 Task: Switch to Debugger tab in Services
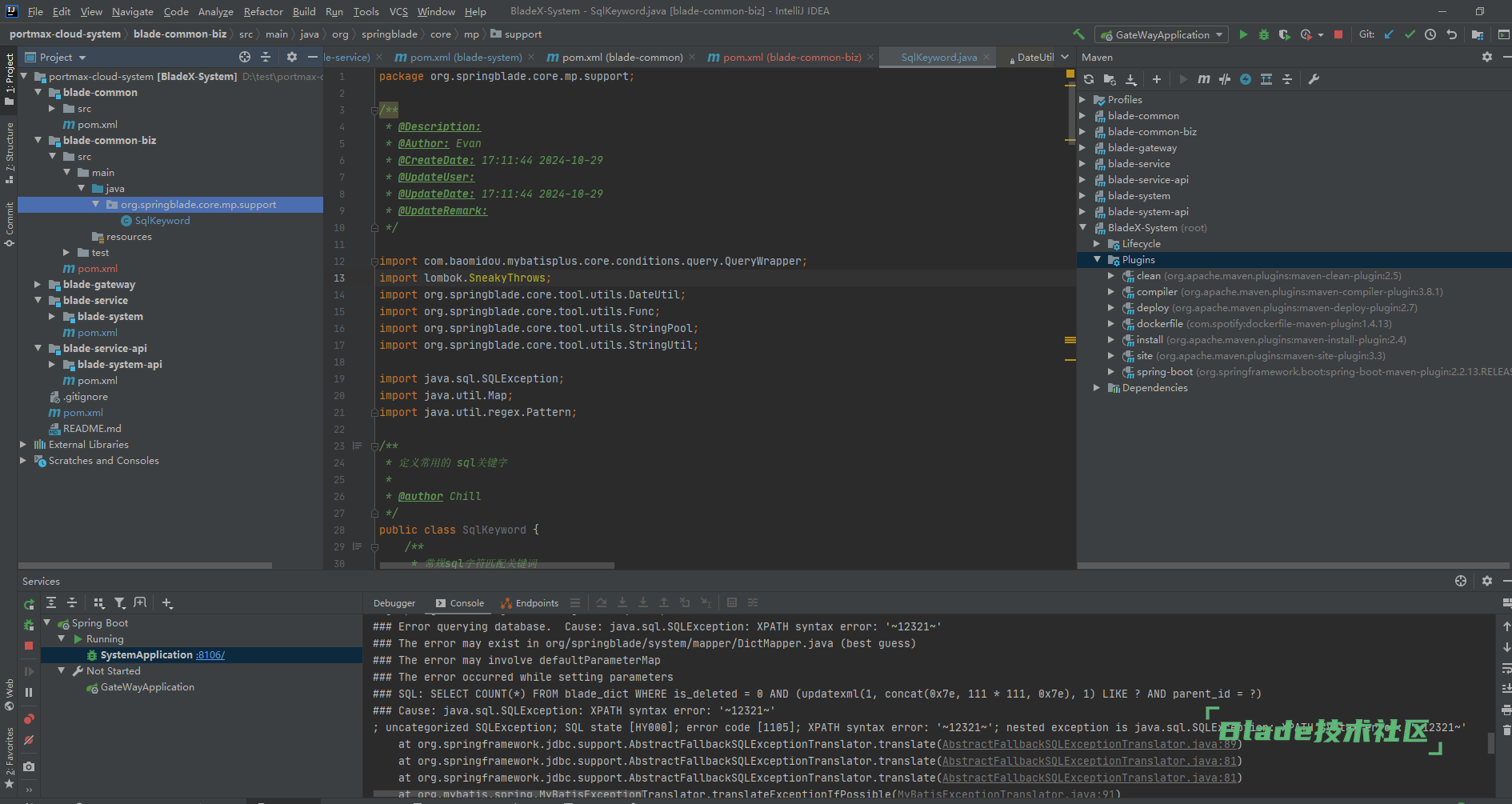point(394,603)
